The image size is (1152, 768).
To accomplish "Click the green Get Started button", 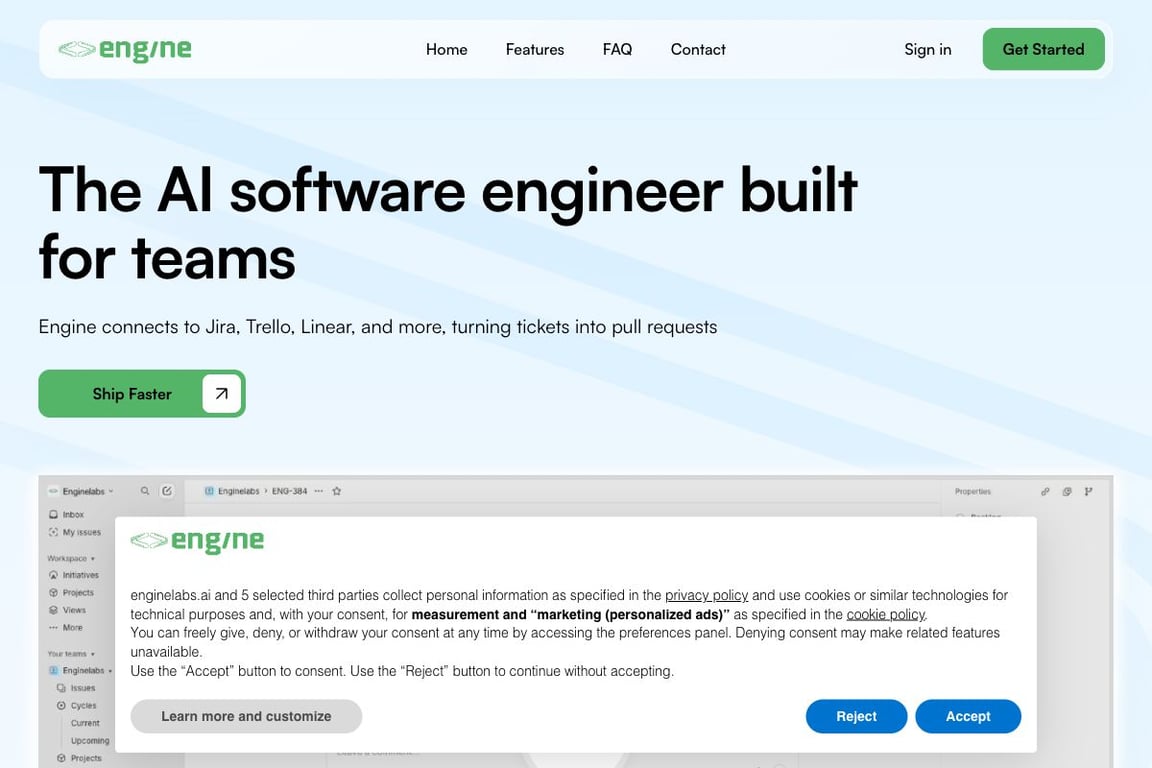I will (x=1043, y=49).
